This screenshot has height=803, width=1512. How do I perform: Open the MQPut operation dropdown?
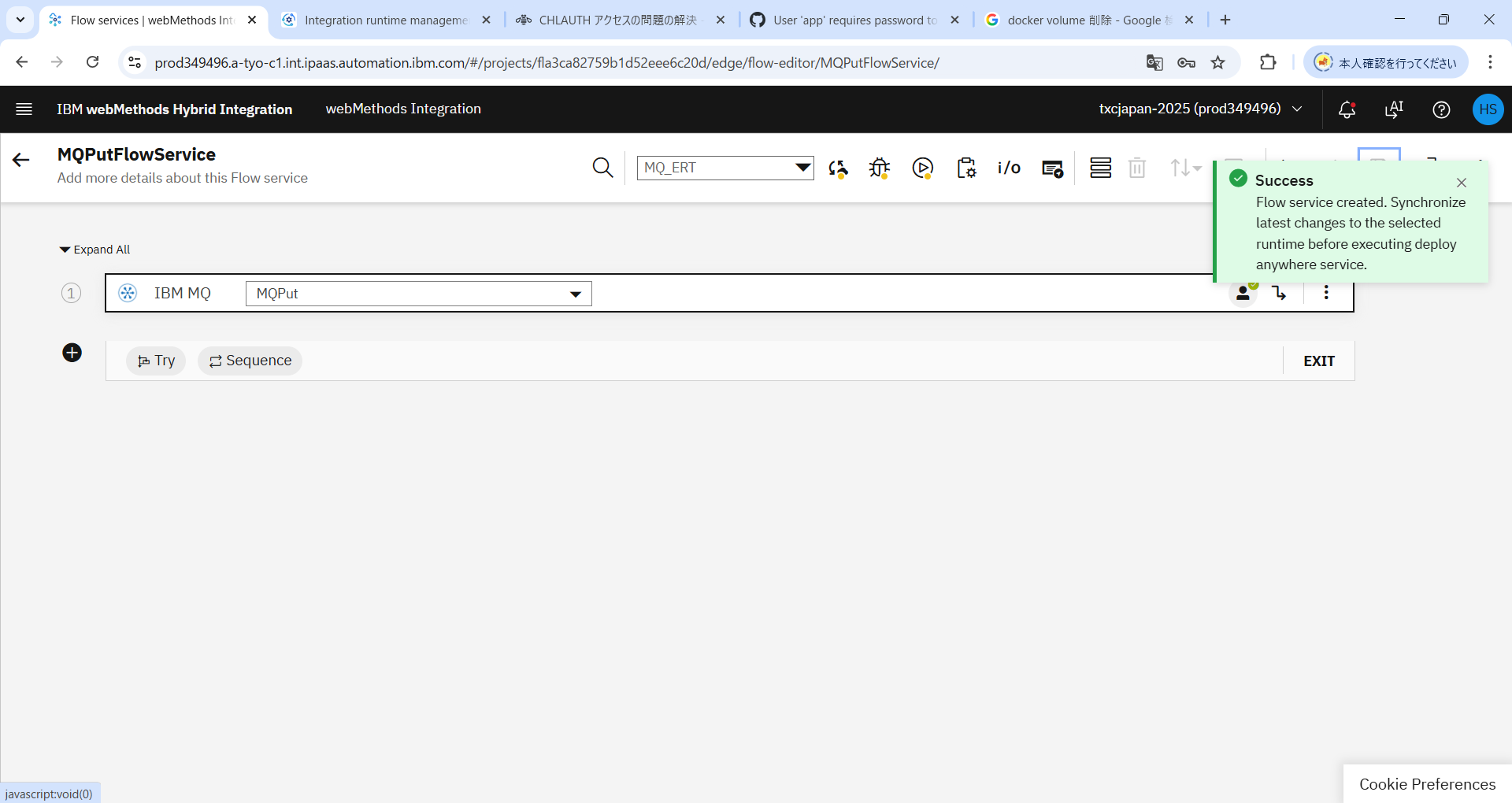(x=418, y=294)
